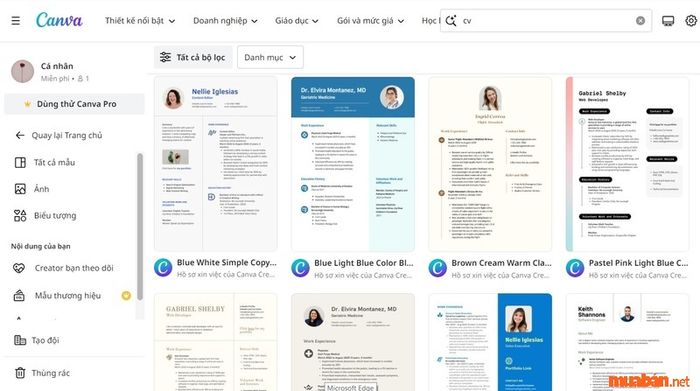Click the back arrow icon beside Quay lại Trang chủ
700x391 pixels.
tap(20, 135)
